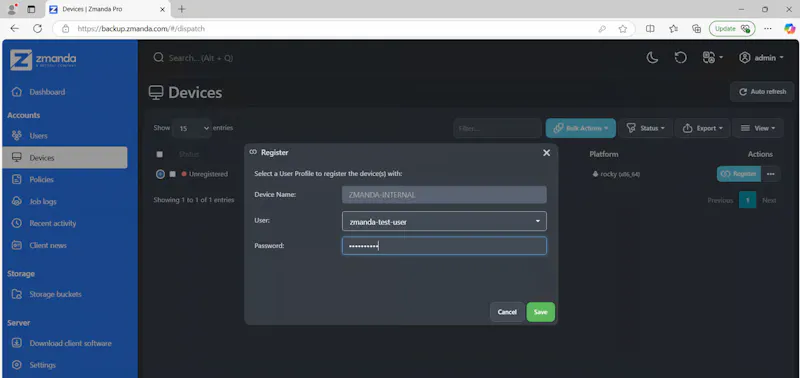This screenshot has width=800, height=378.
Task: Open the View dropdown
Action: point(758,129)
